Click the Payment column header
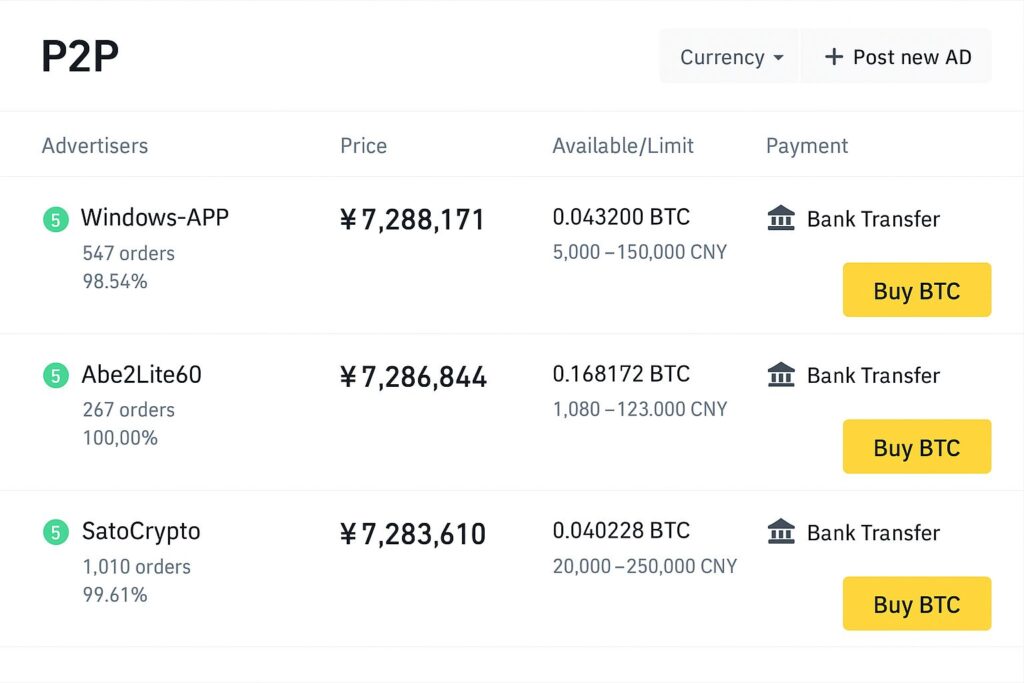The width and height of the screenshot is (1024, 683). (x=807, y=146)
